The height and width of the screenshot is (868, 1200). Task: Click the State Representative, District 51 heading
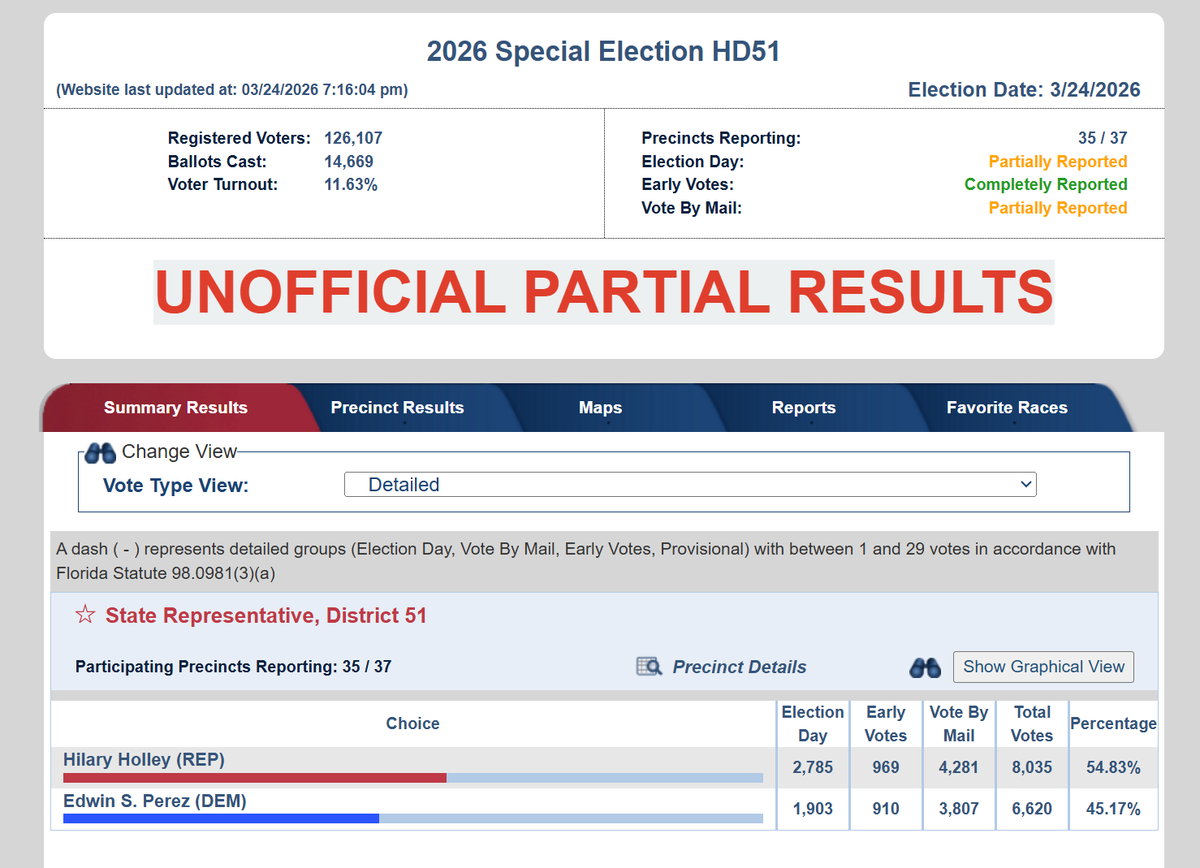point(266,616)
